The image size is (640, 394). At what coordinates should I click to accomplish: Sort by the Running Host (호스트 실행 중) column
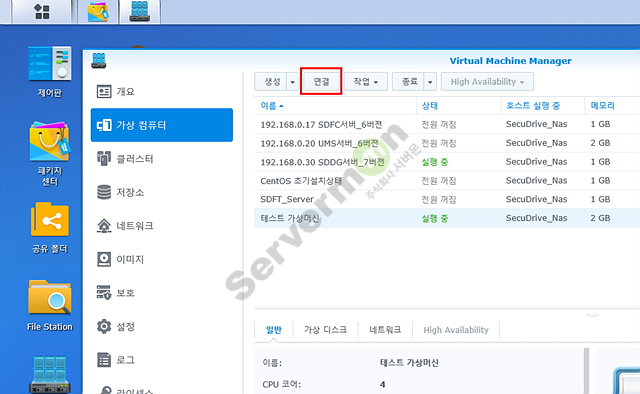click(542, 106)
